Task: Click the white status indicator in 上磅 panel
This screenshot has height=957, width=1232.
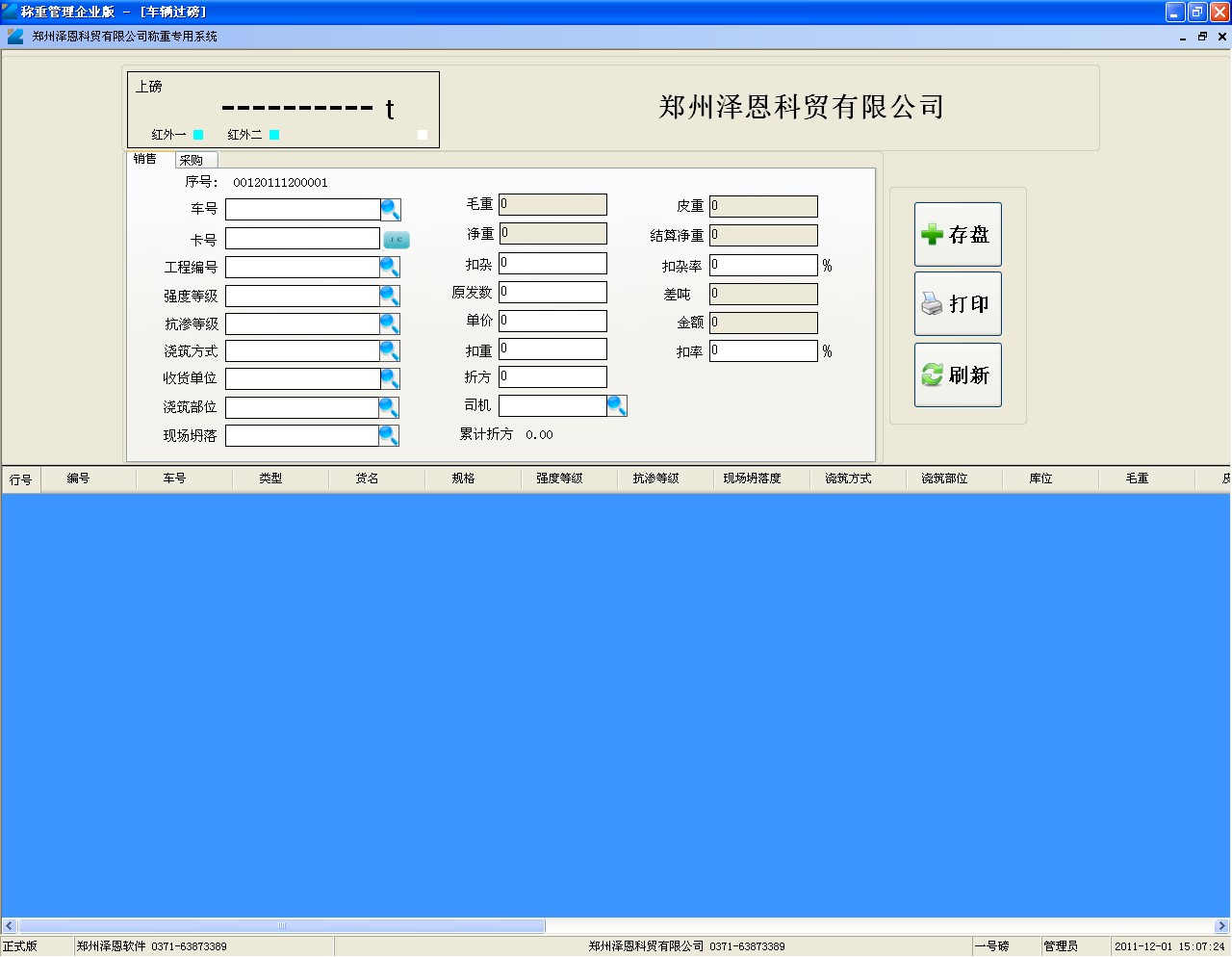Action: [x=423, y=135]
